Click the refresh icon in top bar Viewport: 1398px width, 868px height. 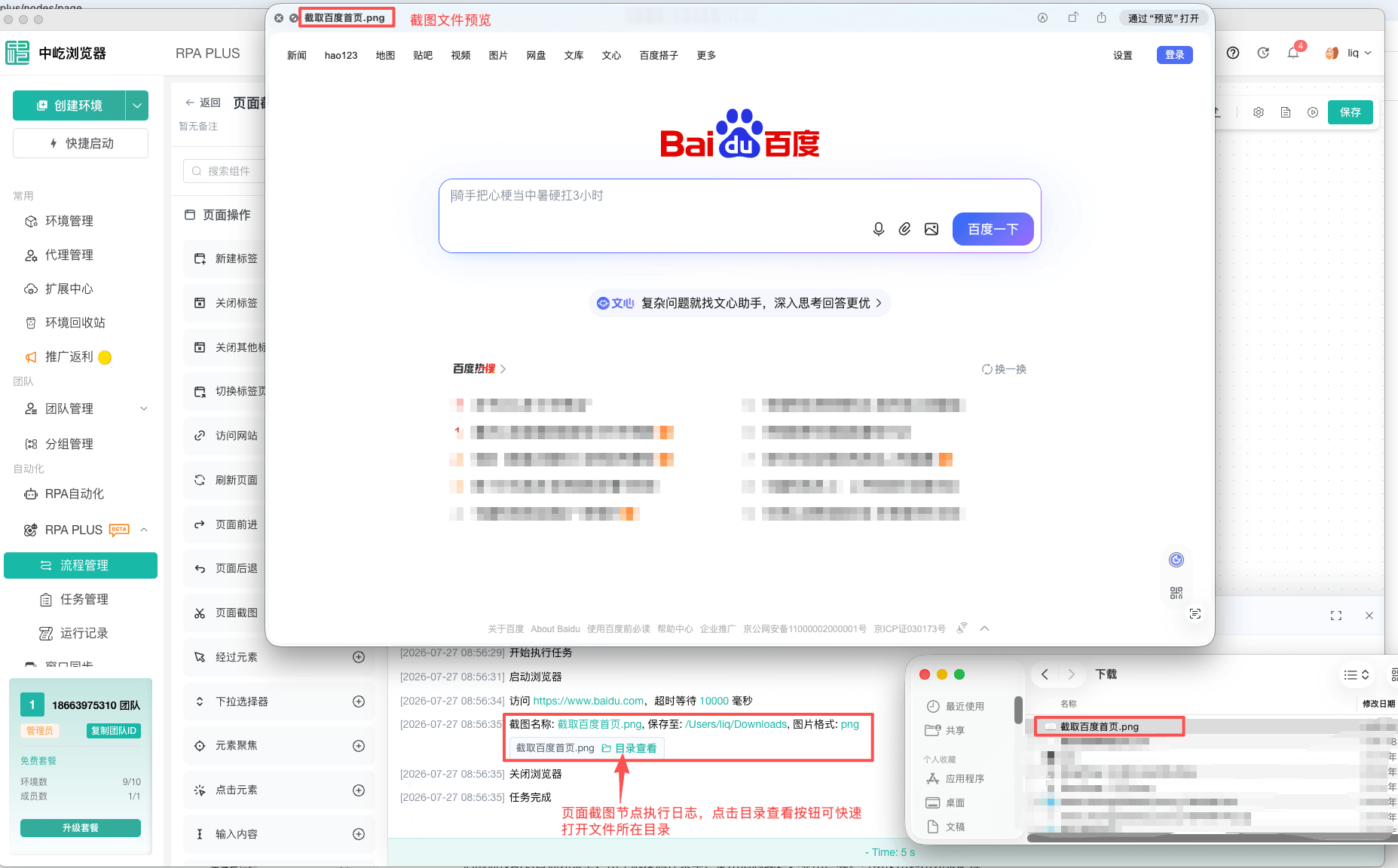click(1263, 53)
